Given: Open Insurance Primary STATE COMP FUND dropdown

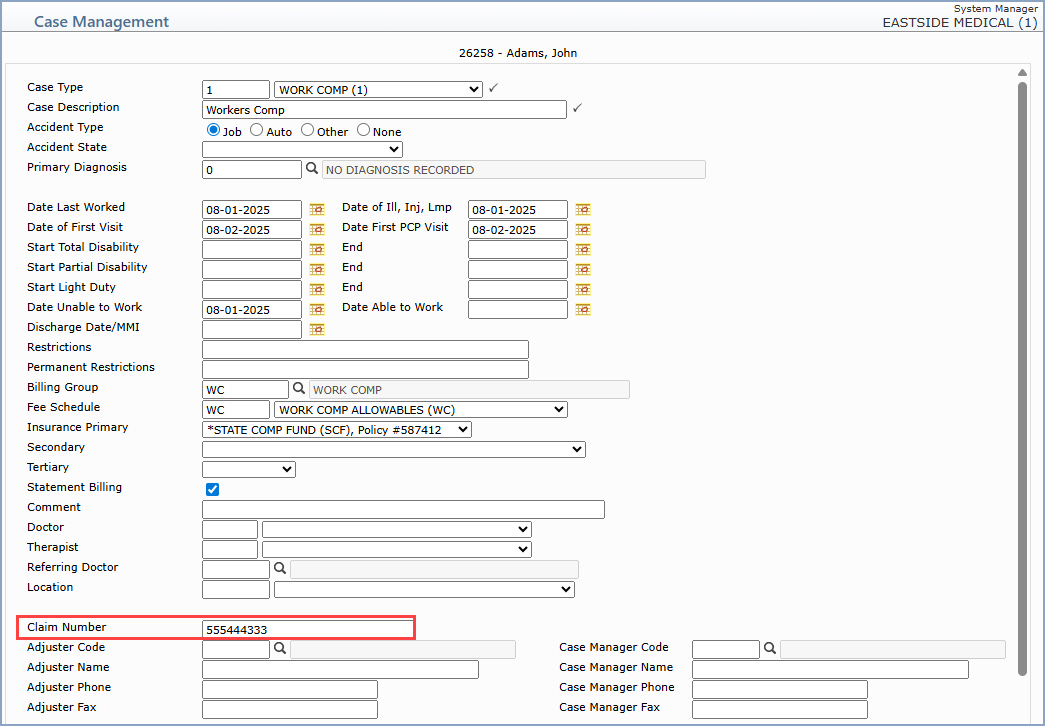Looking at the screenshot, I should click(x=336, y=429).
